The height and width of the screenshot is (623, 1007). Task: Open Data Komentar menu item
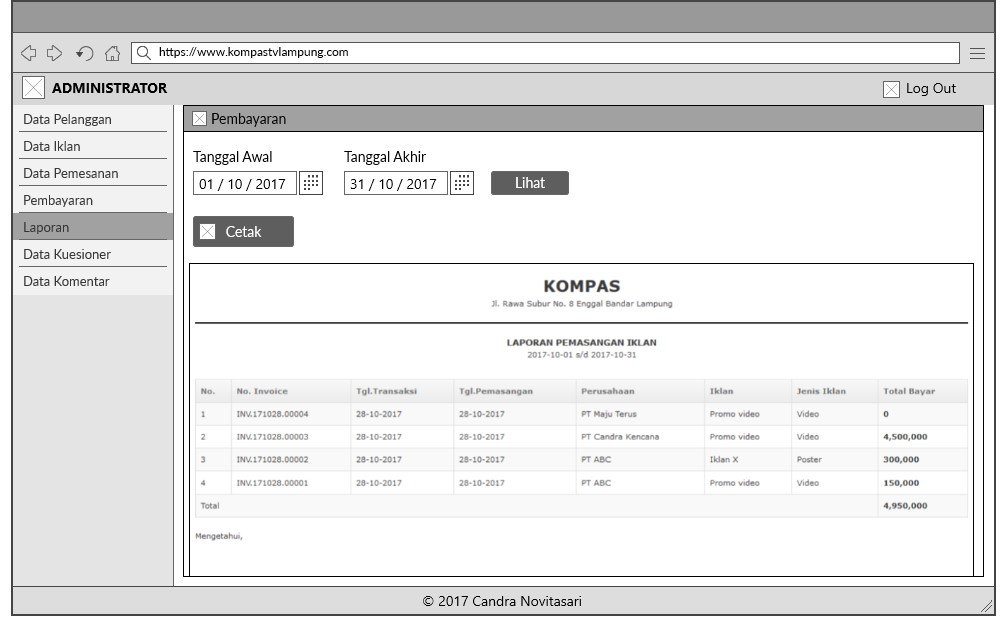pyautogui.click(x=66, y=282)
